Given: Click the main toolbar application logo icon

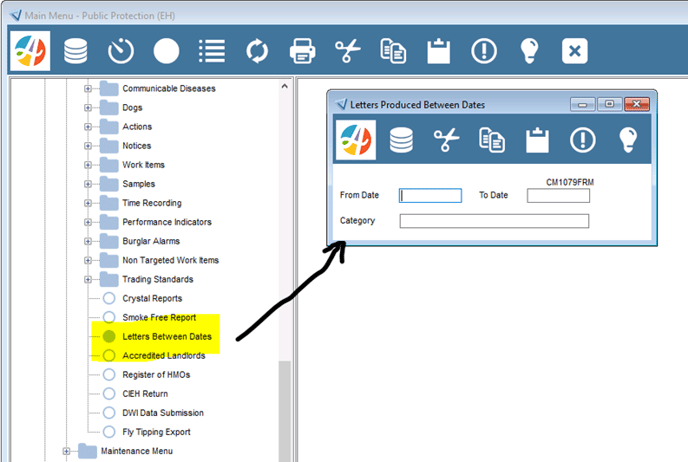Looking at the screenshot, I should (30, 51).
